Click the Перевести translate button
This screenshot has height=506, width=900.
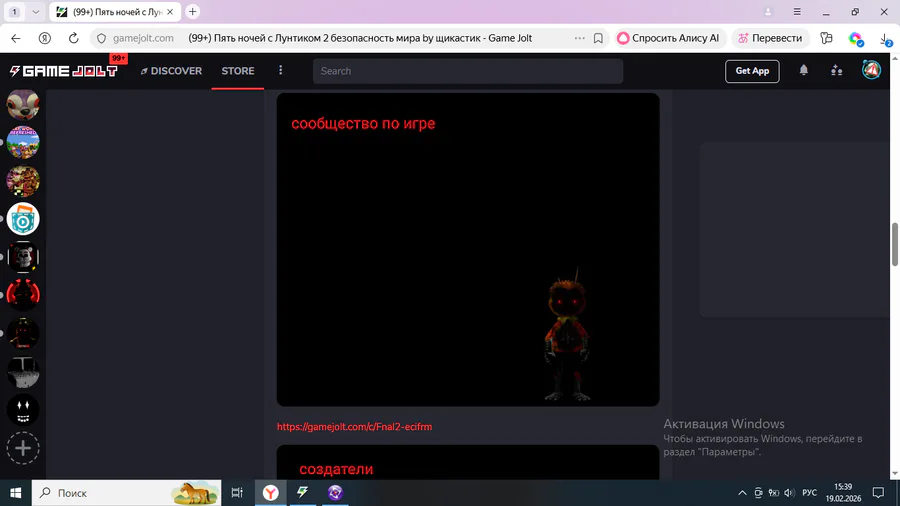pos(770,38)
